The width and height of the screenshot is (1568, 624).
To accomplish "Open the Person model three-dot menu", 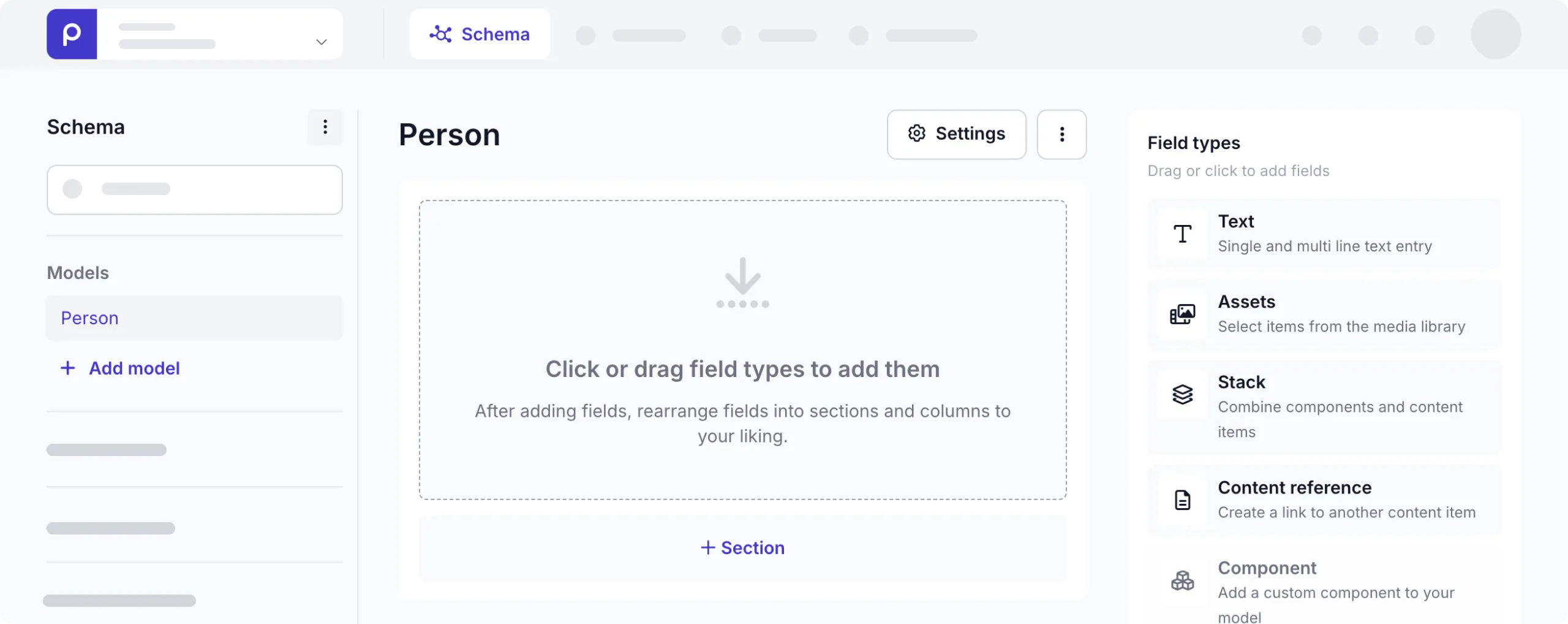I will click(x=1061, y=135).
